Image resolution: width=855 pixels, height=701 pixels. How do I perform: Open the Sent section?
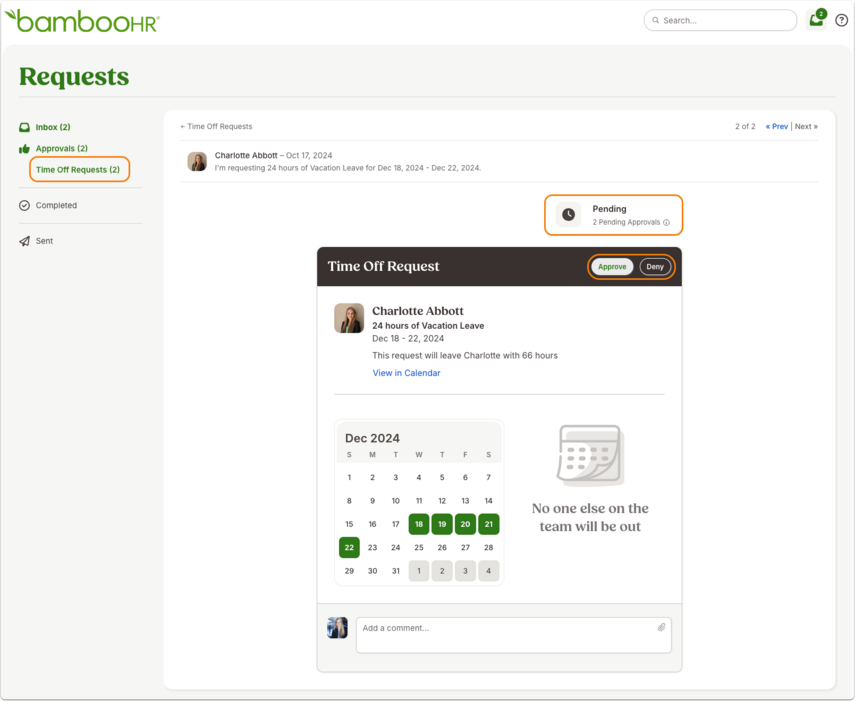click(x=44, y=241)
